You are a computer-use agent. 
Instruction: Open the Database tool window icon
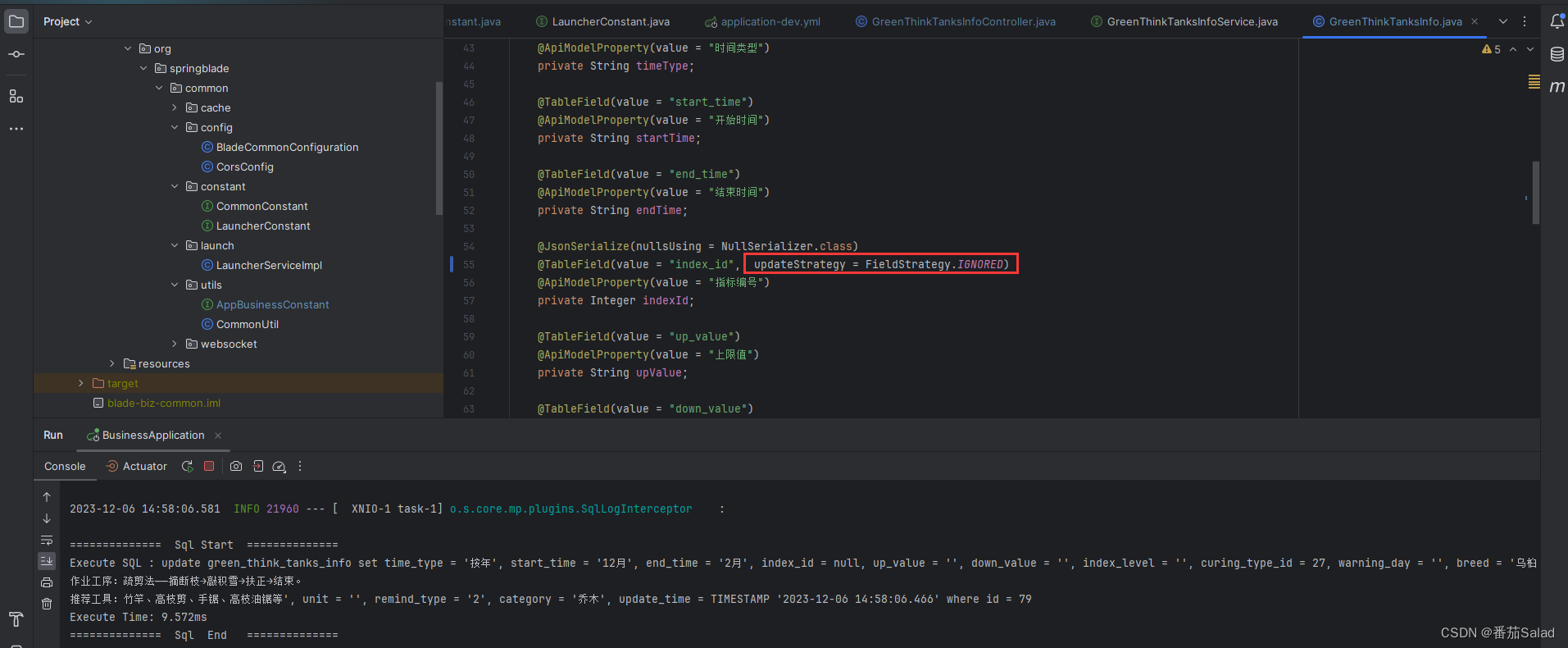[1557, 54]
